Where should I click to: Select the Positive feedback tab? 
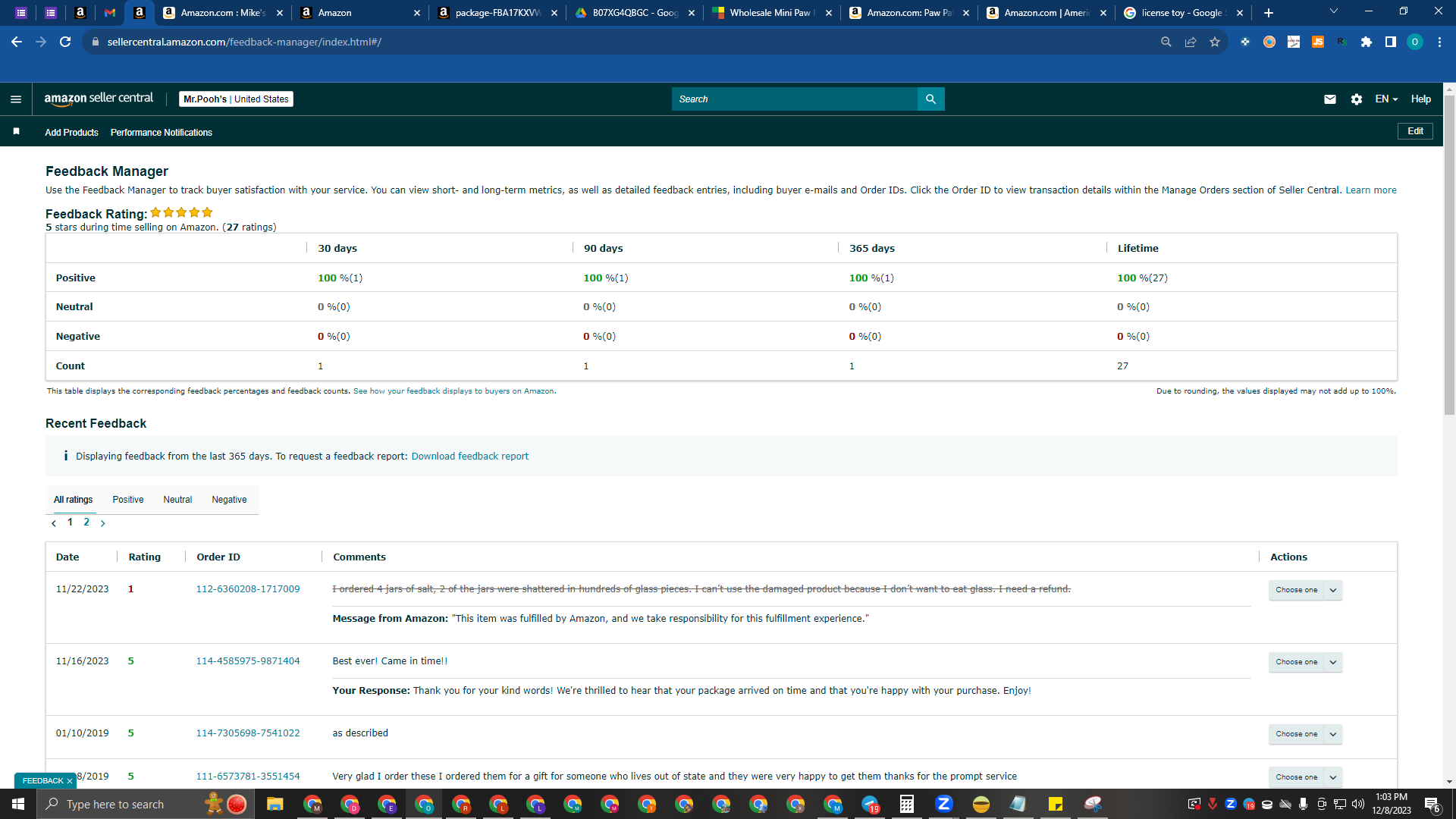(x=128, y=500)
